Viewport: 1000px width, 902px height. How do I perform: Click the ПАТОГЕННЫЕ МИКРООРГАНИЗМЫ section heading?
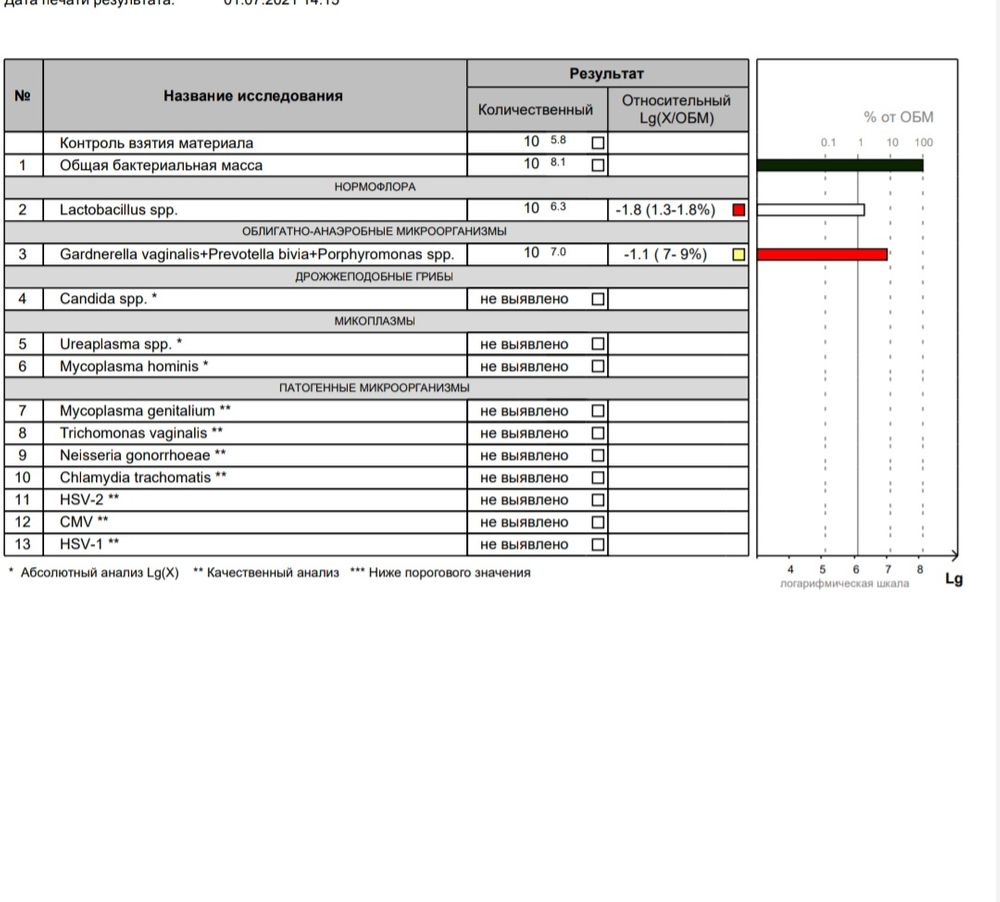coord(374,388)
